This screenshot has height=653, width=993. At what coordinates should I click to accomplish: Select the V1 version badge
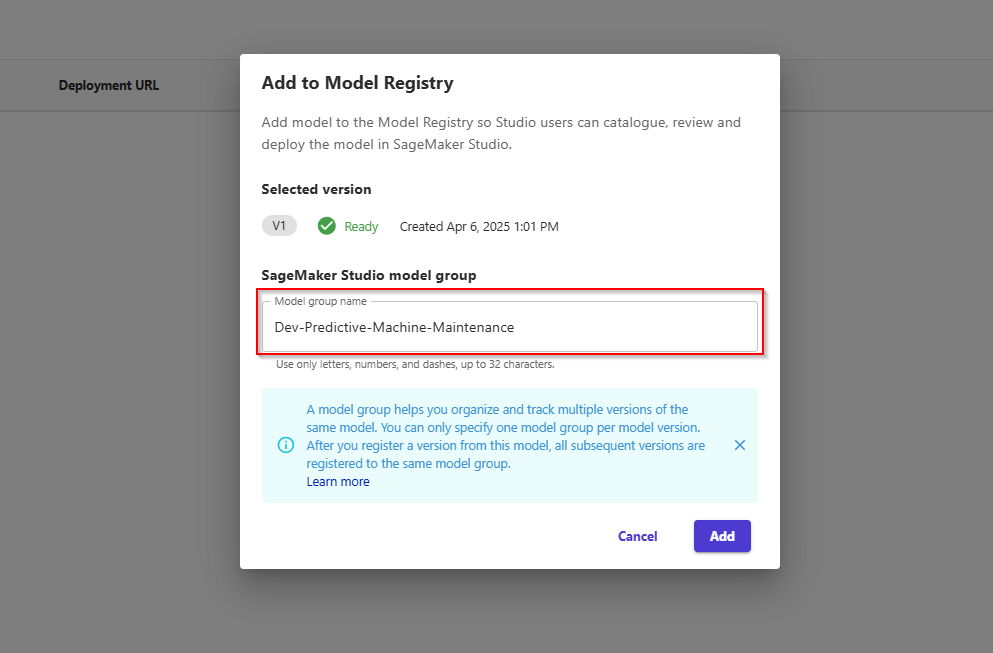(279, 226)
